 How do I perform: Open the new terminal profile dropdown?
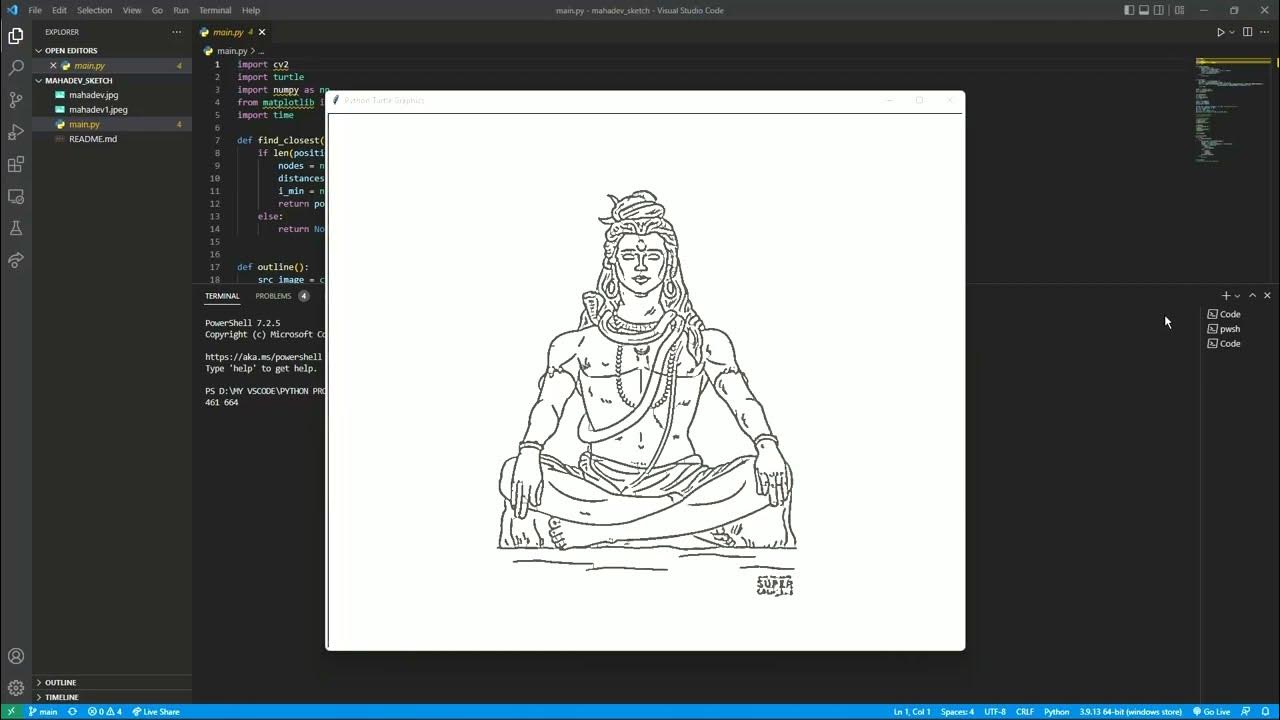coord(1237,296)
